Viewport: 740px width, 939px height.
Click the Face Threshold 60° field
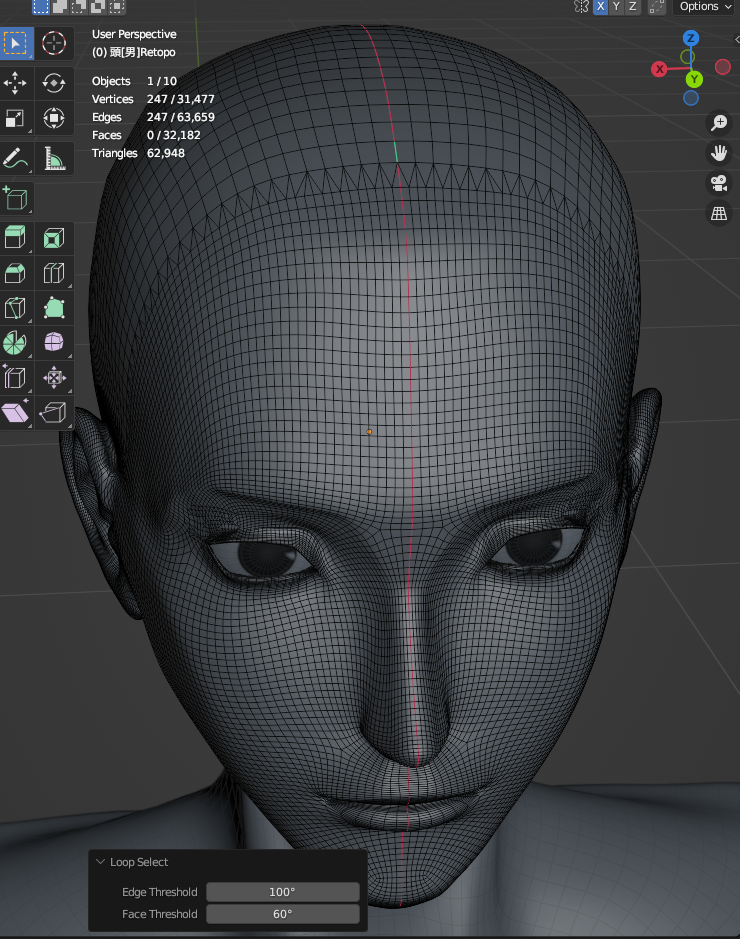point(283,914)
